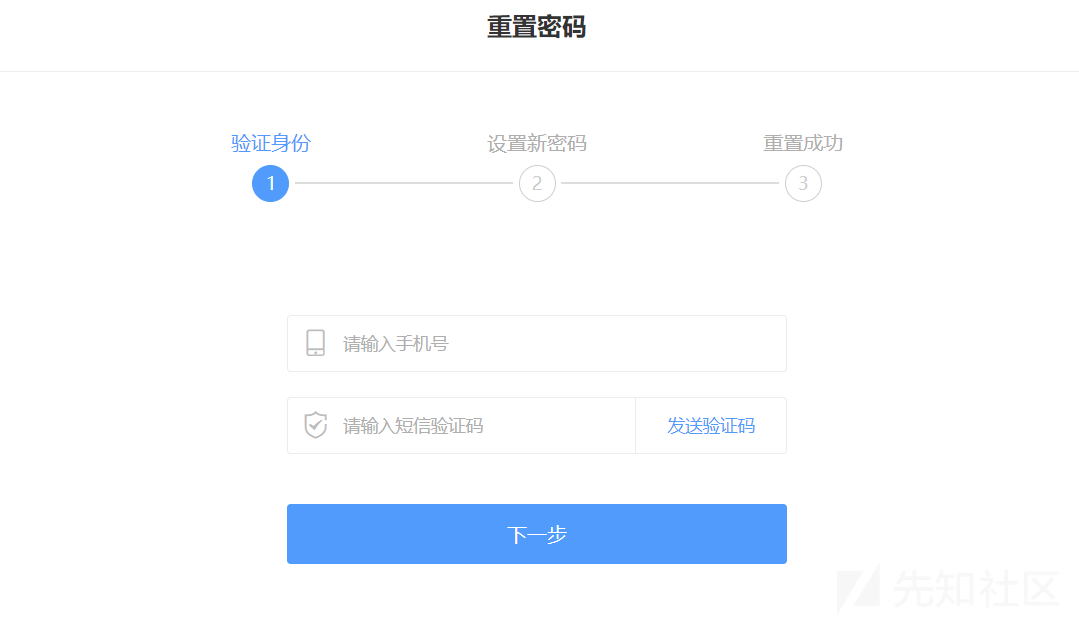Click the blue 下一步 next step button
The image size is (1079, 619).
[x=537, y=534]
